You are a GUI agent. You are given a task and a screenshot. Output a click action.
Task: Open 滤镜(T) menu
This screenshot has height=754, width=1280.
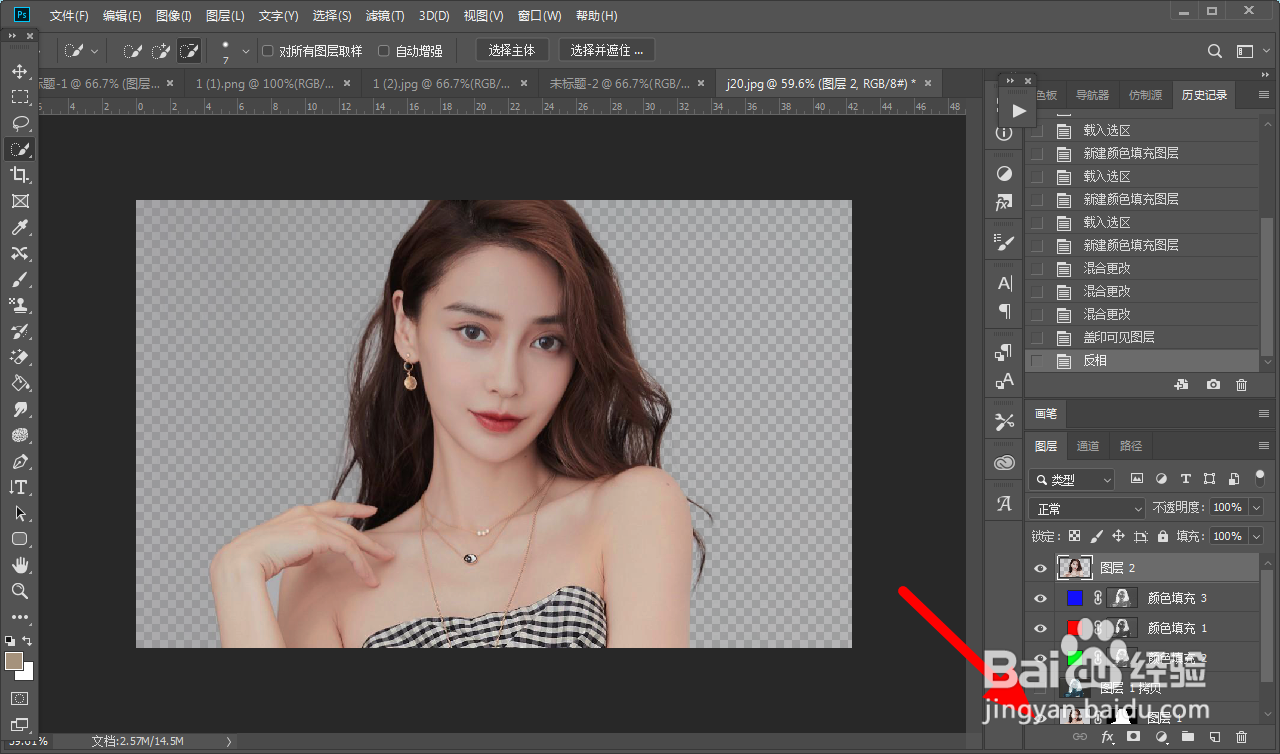(x=385, y=16)
